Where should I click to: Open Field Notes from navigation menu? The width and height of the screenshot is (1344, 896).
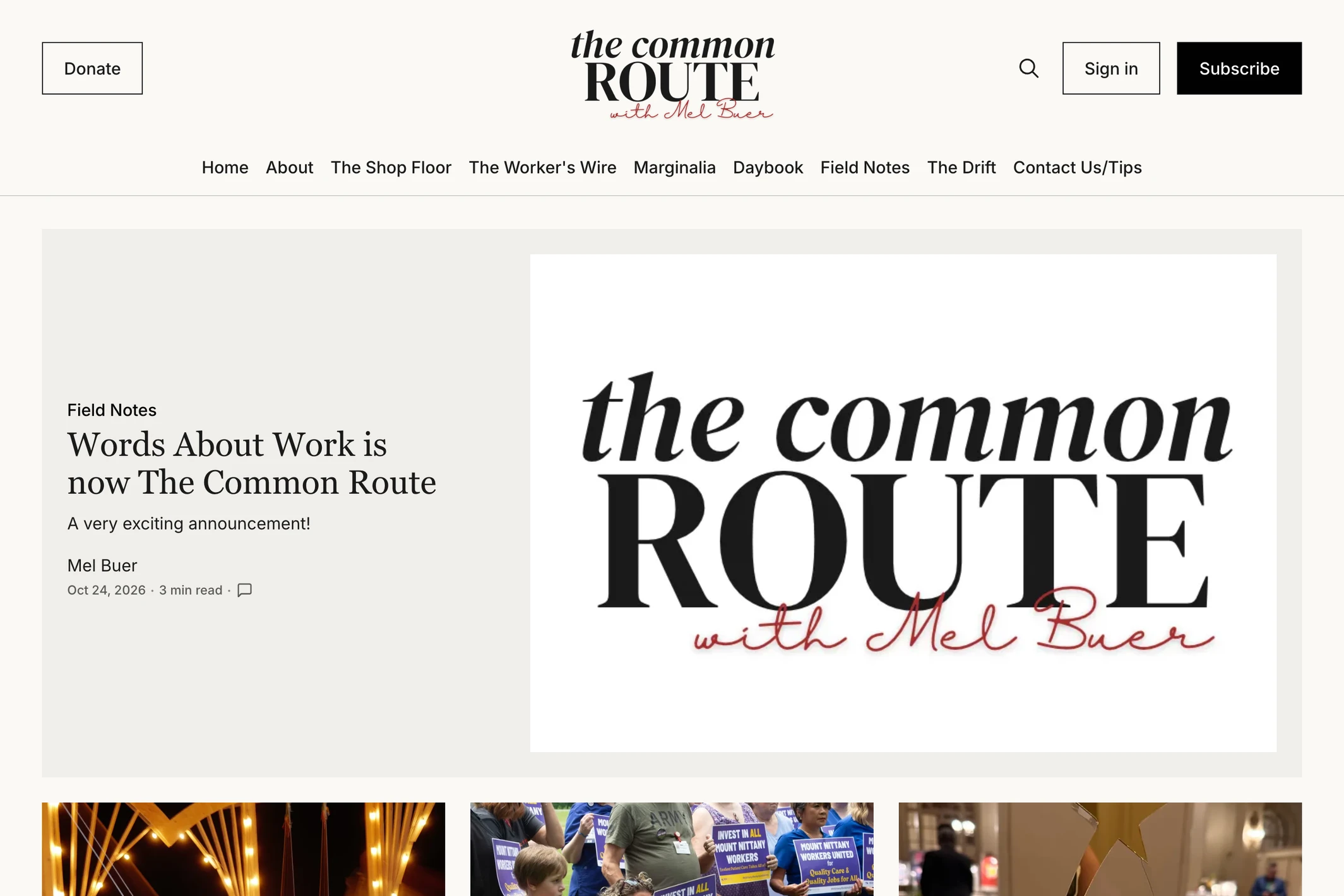click(865, 167)
